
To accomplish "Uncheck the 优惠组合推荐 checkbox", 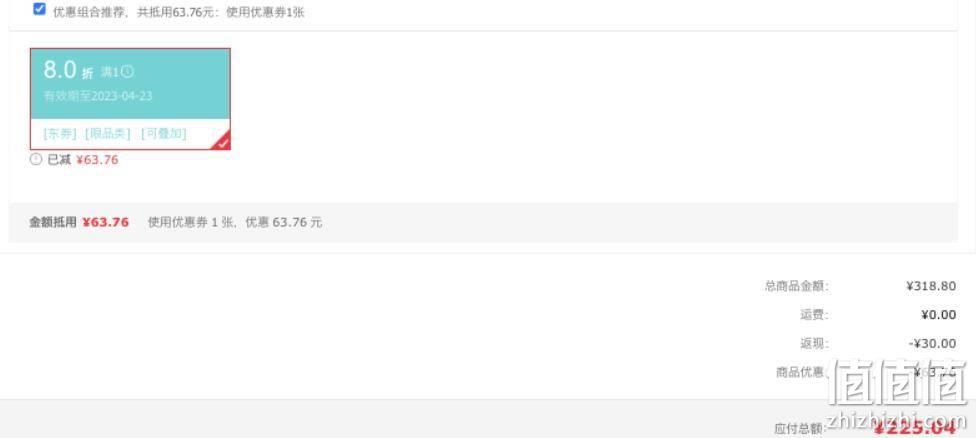I will pos(39,9).
